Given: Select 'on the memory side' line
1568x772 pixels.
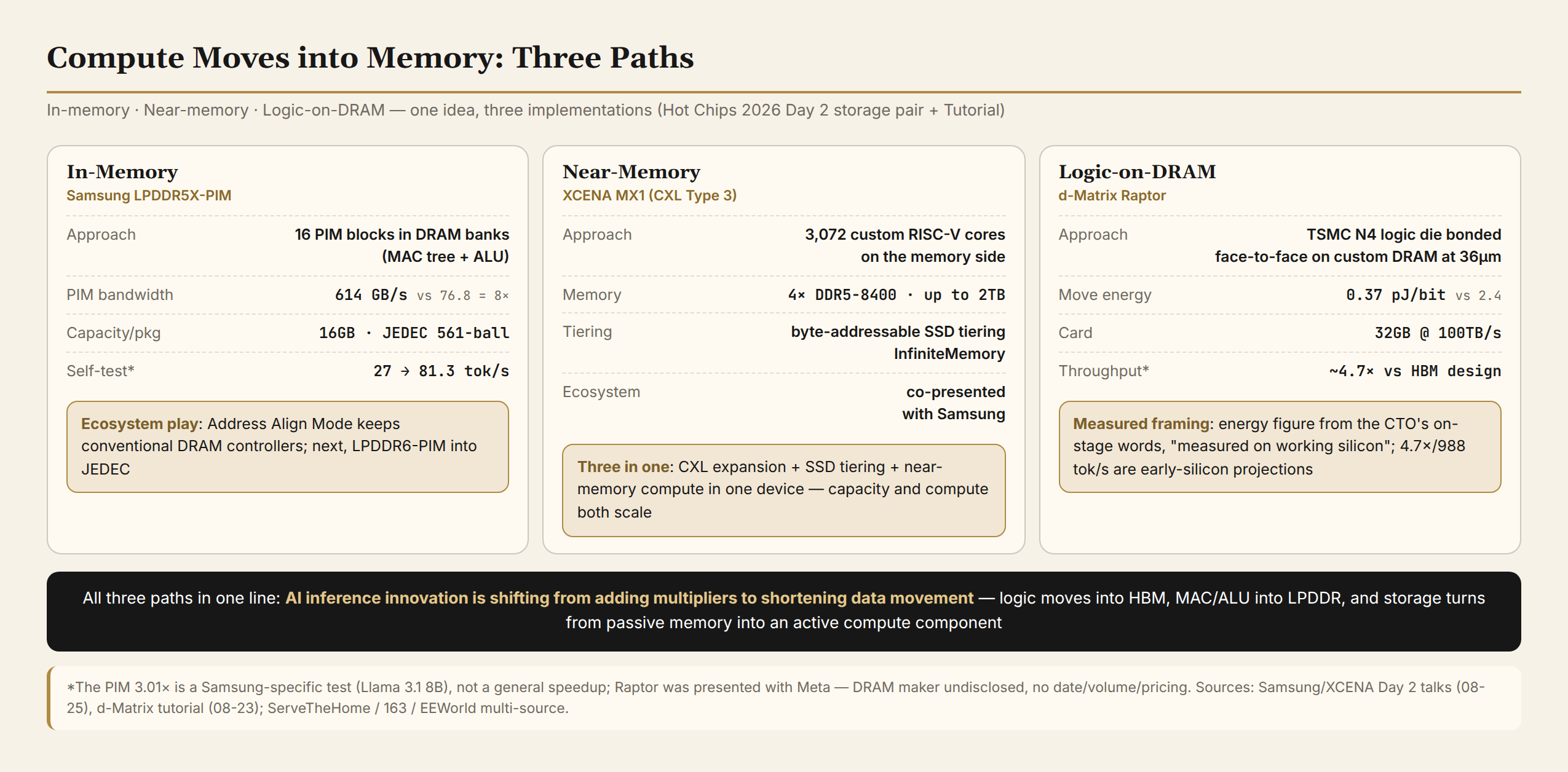Looking at the screenshot, I should [x=933, y=256].
